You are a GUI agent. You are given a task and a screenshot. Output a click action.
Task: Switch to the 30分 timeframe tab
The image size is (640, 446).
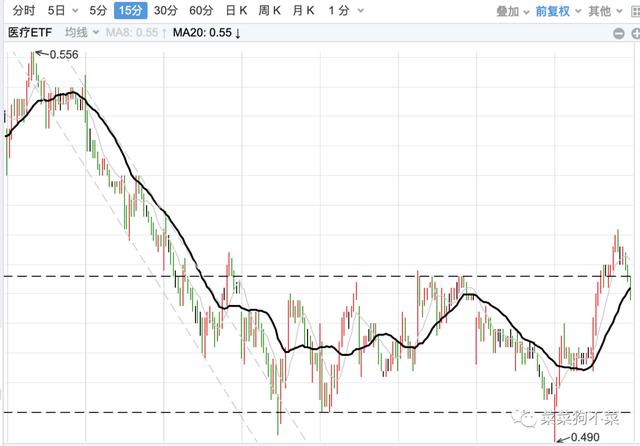pos(166,11)
